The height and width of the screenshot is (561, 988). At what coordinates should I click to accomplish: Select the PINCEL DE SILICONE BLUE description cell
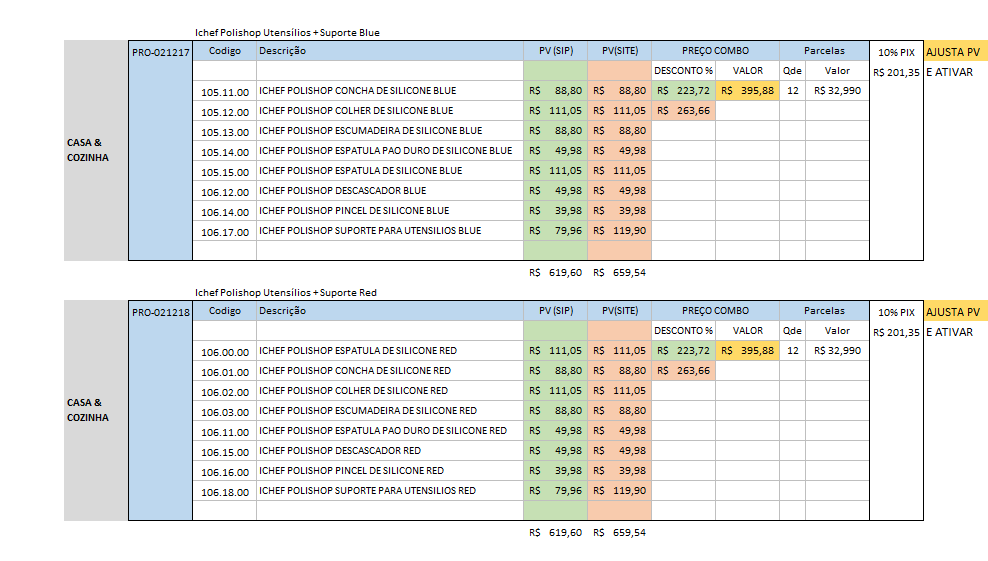point(354,211)
